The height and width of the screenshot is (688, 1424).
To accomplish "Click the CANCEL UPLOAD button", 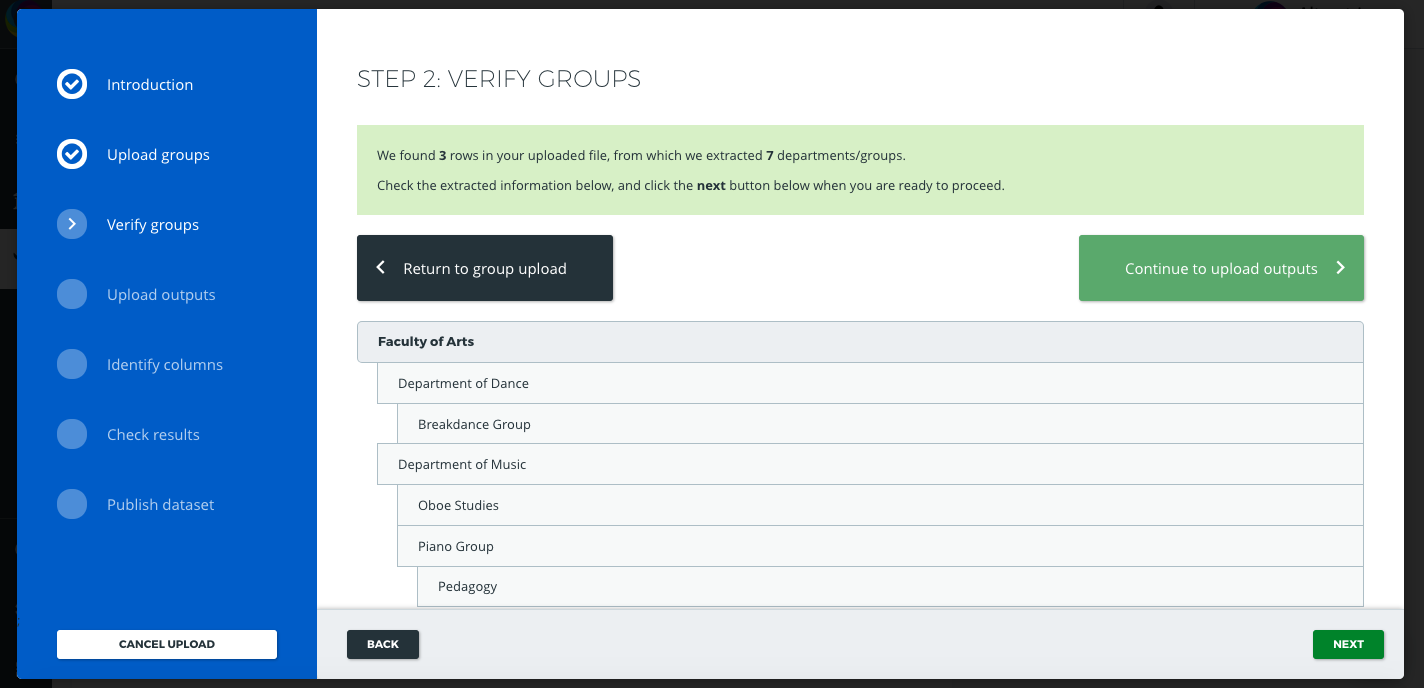I will point(167,644).
